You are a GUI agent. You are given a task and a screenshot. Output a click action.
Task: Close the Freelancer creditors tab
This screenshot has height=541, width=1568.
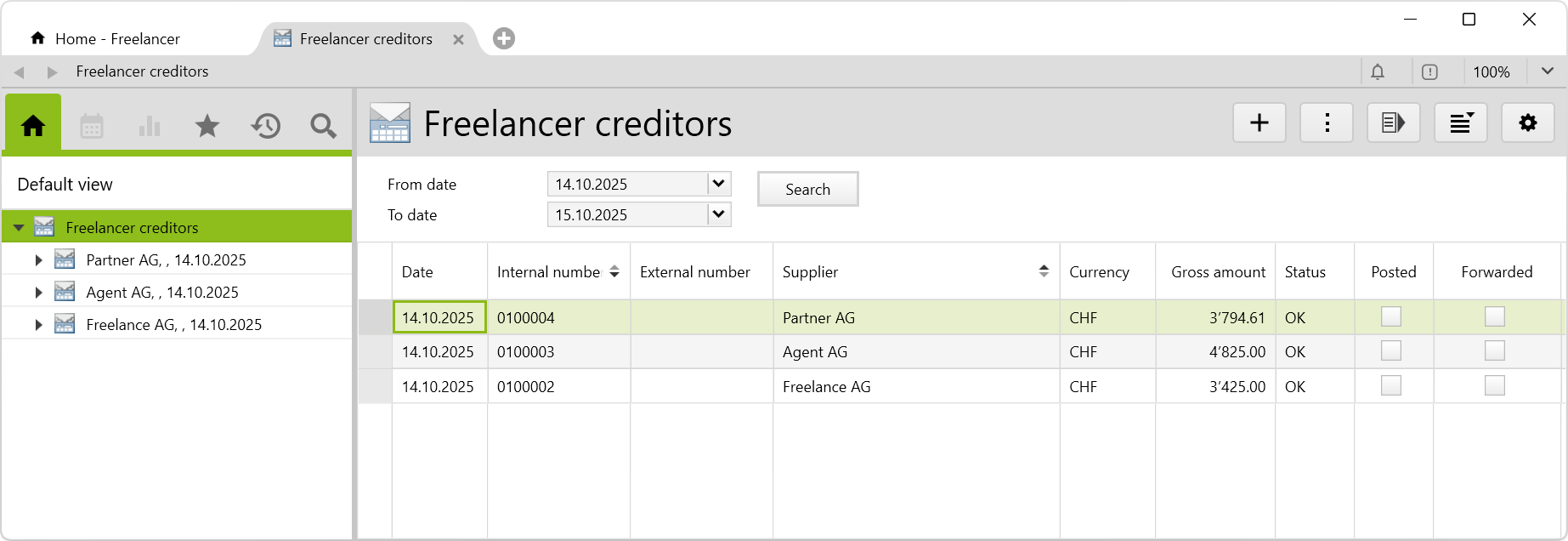click(458, 40)
